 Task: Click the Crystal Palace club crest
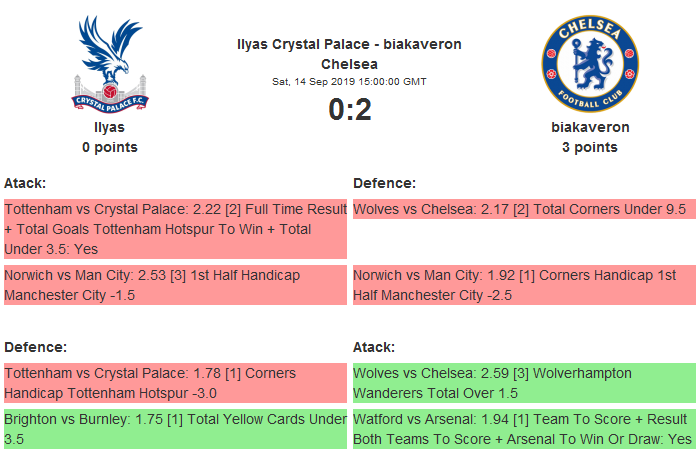110,64
